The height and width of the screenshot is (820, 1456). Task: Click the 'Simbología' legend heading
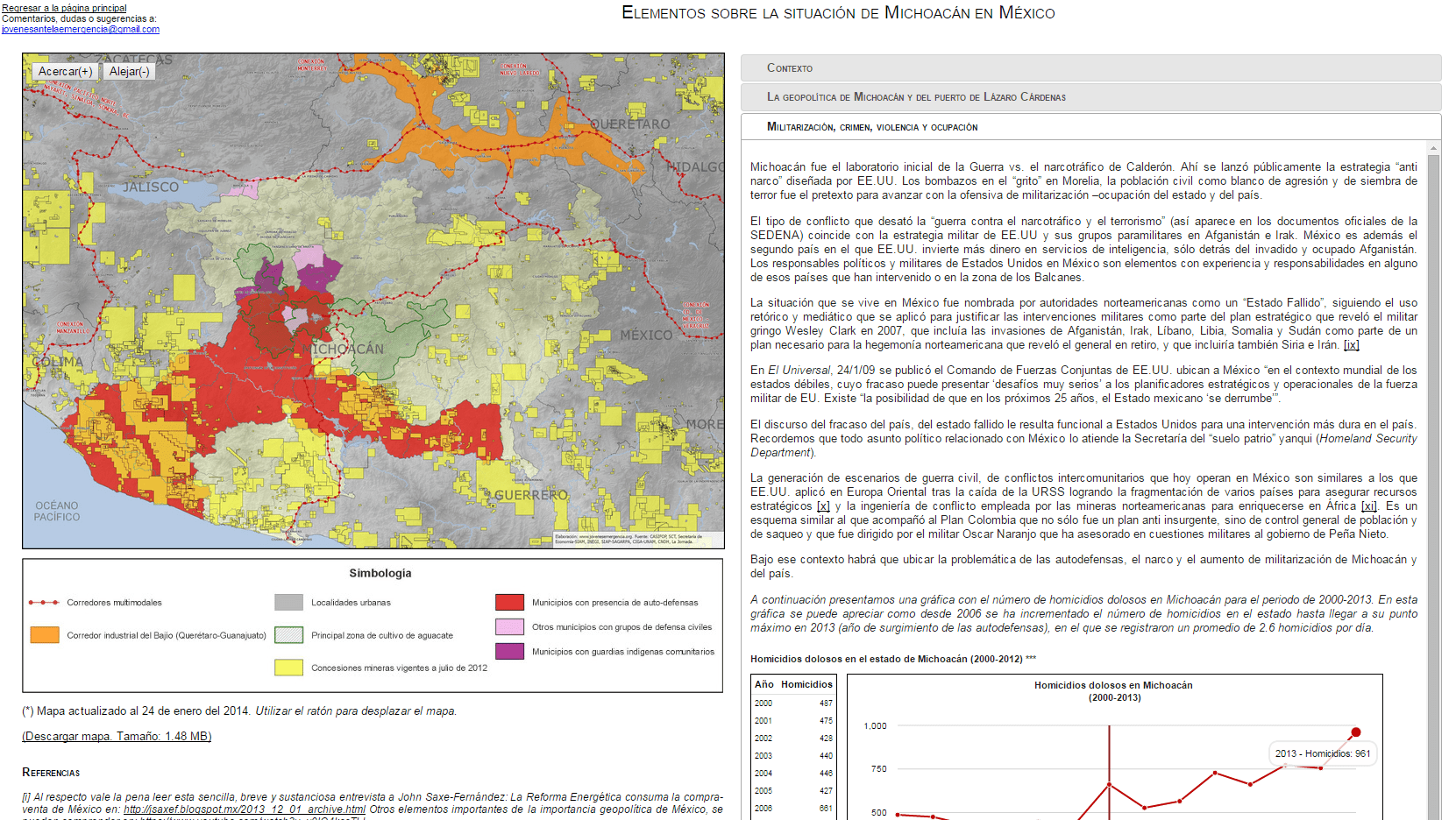click(x=380, y=573)
